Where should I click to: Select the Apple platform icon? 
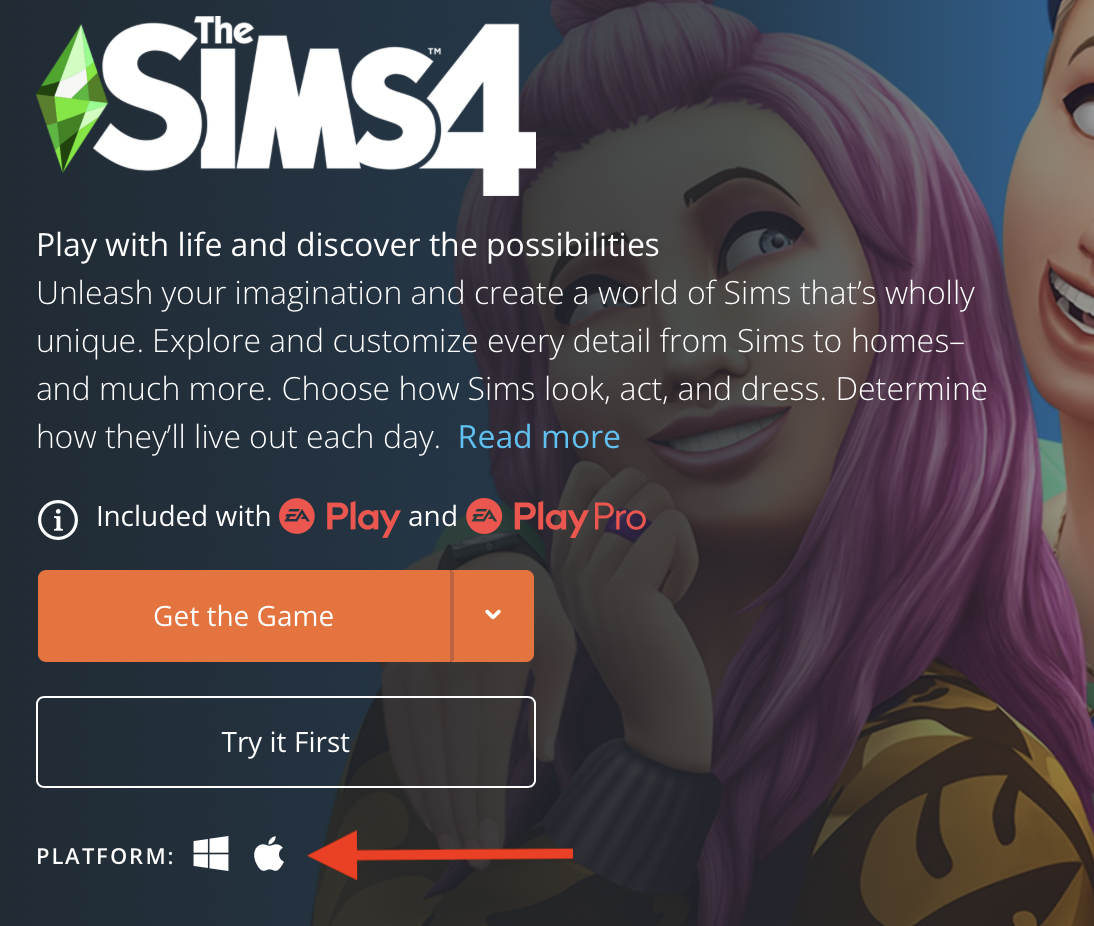(x=269, y=853)
